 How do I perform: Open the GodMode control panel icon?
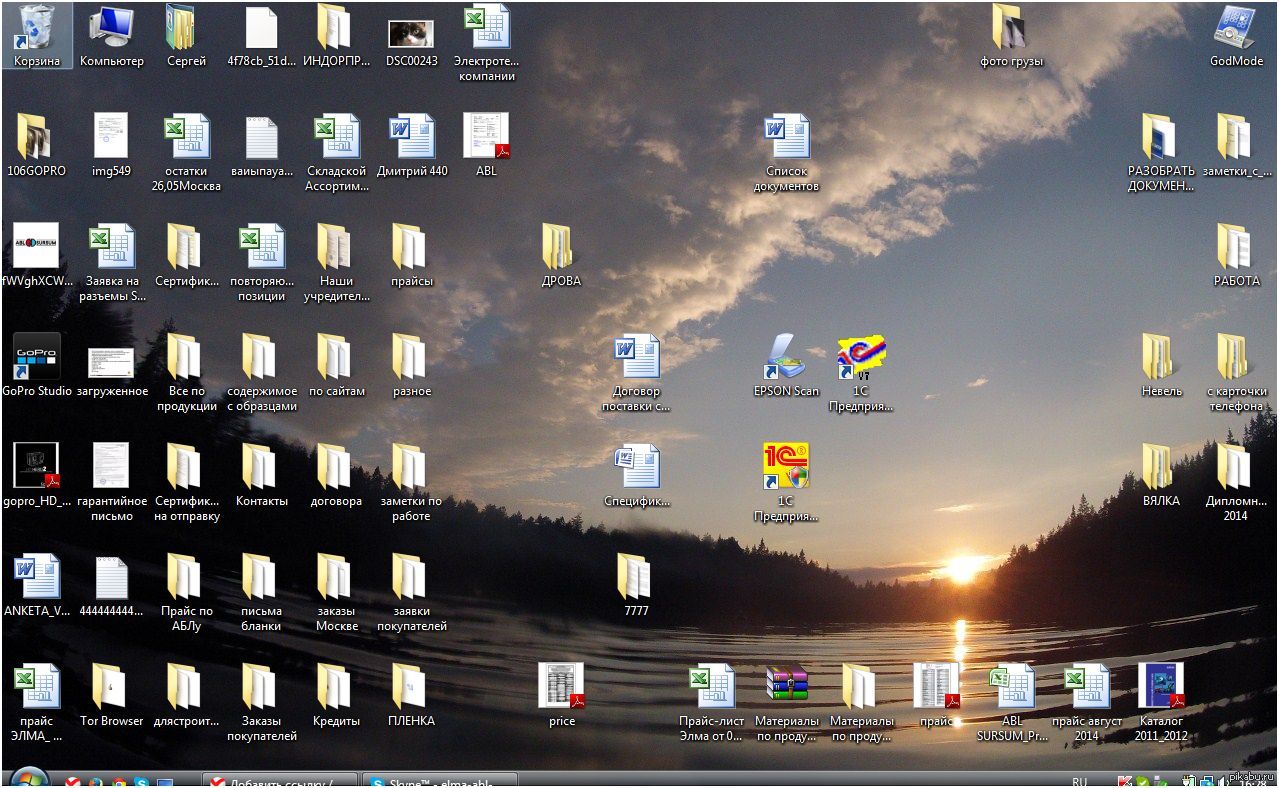[1236, 30]
